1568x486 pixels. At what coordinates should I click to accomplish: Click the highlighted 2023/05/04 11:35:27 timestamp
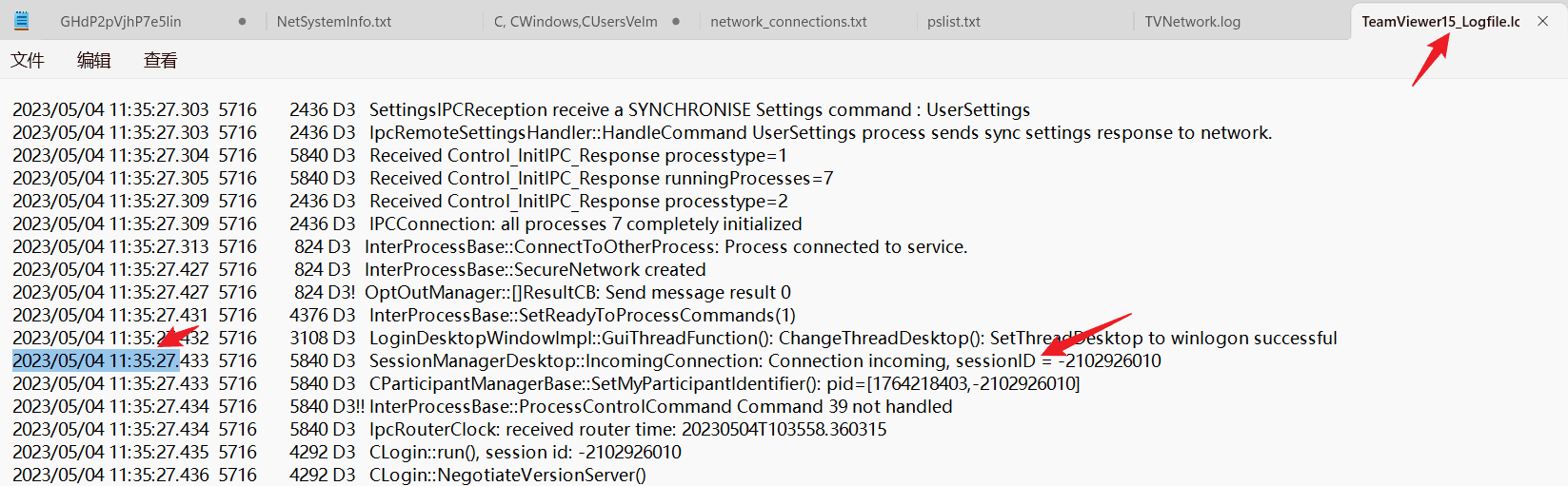pyautogui.click(x=95, y=361)
